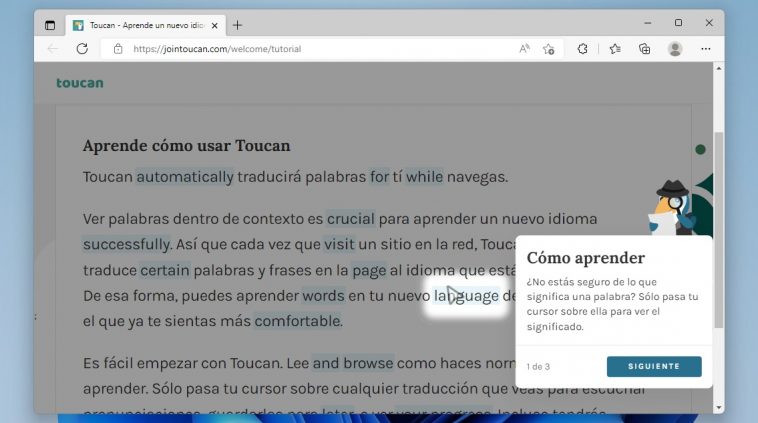Click the translated word 'automatically'
The width and height of the screenshot is (758, 423).
pyautogui.click(x=185, y=177)
